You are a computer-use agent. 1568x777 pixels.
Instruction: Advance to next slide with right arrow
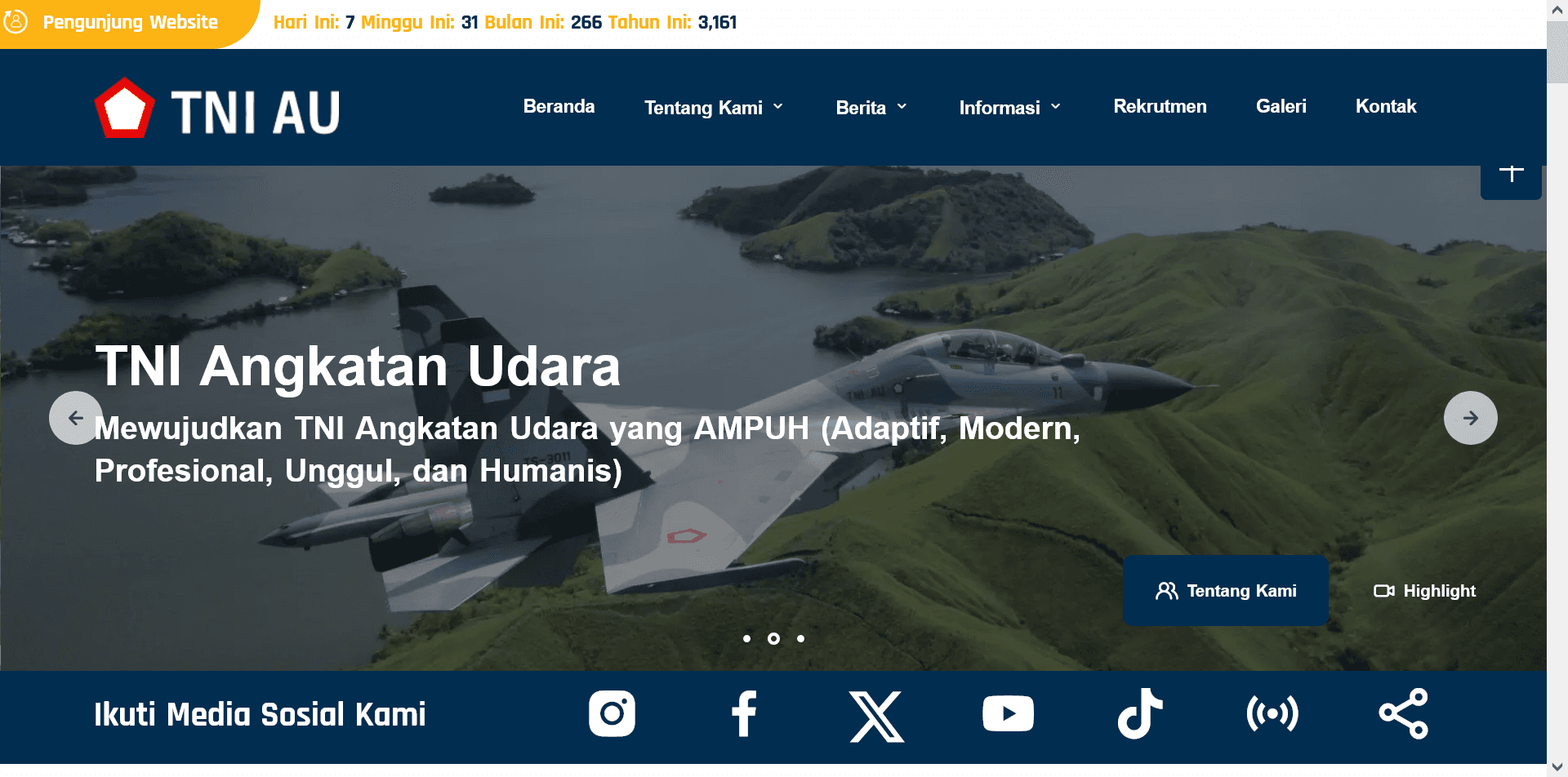click(x=1470, y=418)
